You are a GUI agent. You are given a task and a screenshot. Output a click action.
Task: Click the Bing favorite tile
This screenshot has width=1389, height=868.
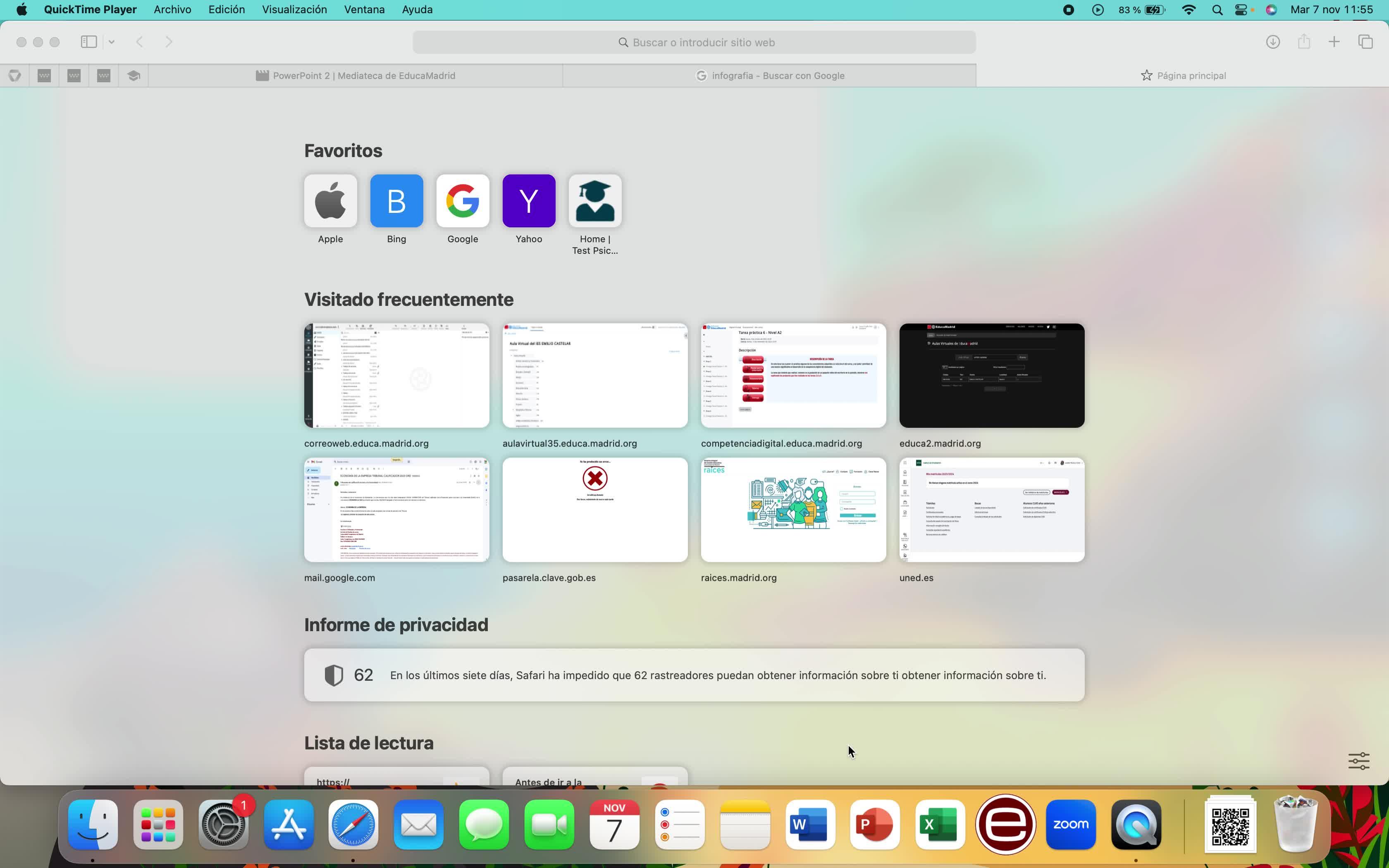[x=396, y=201]
